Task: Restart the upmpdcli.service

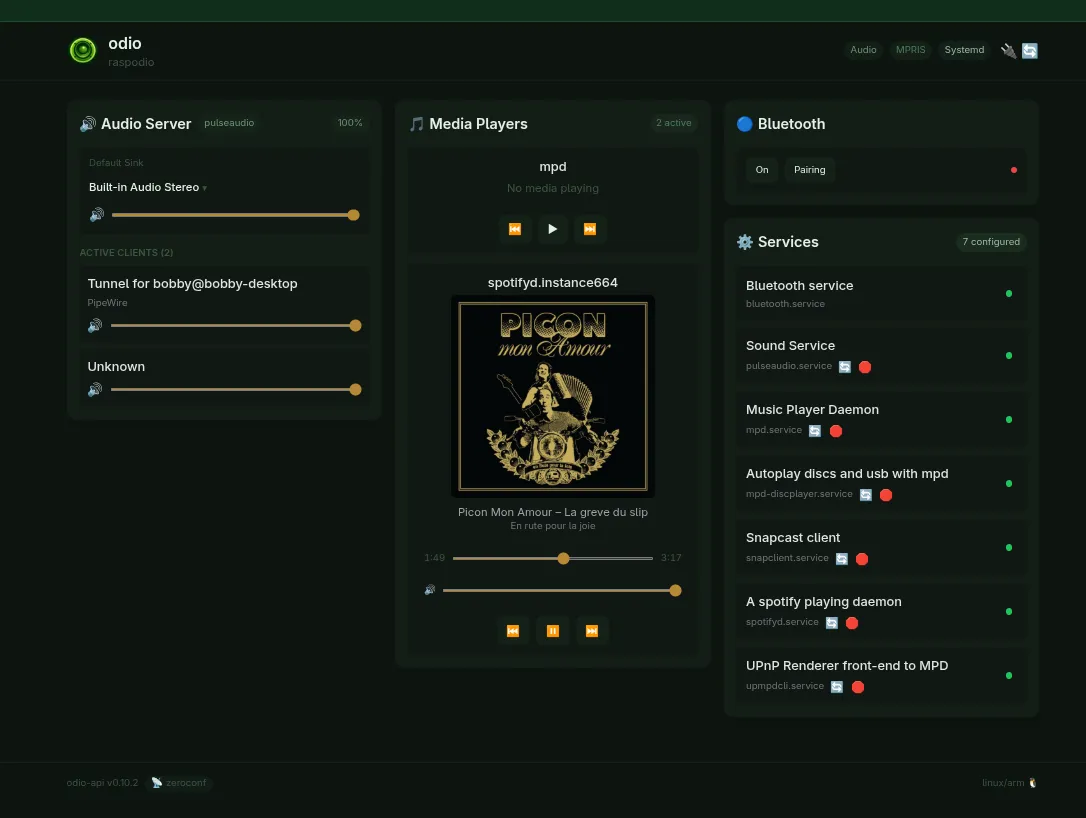Action: [x=837, y=687]
